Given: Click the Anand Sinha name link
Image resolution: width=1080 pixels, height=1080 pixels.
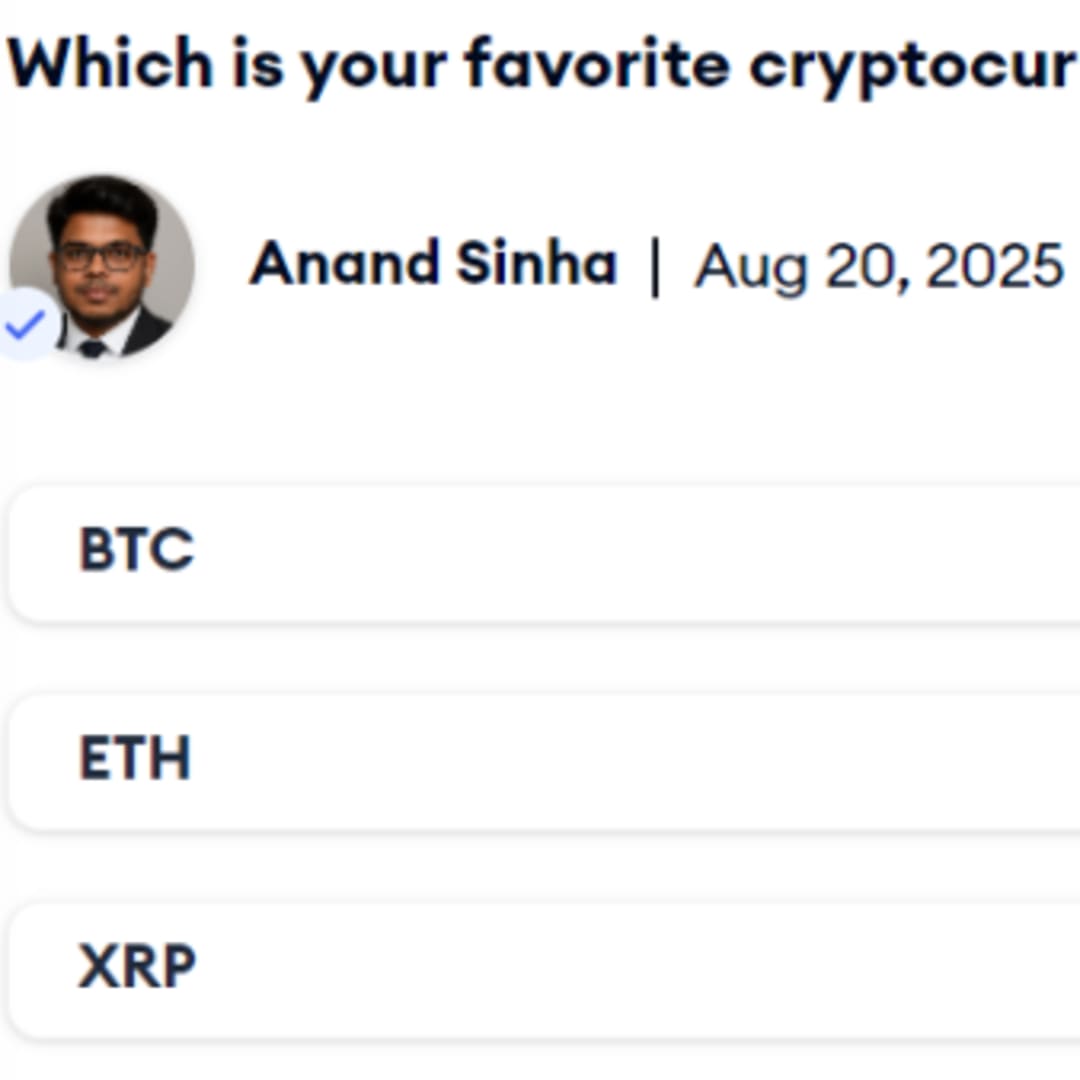Looking at the screenshot, I should point(432,263).
